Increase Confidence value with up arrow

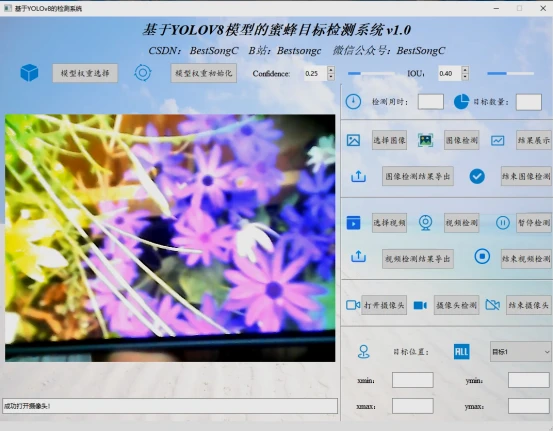[331, 70]
